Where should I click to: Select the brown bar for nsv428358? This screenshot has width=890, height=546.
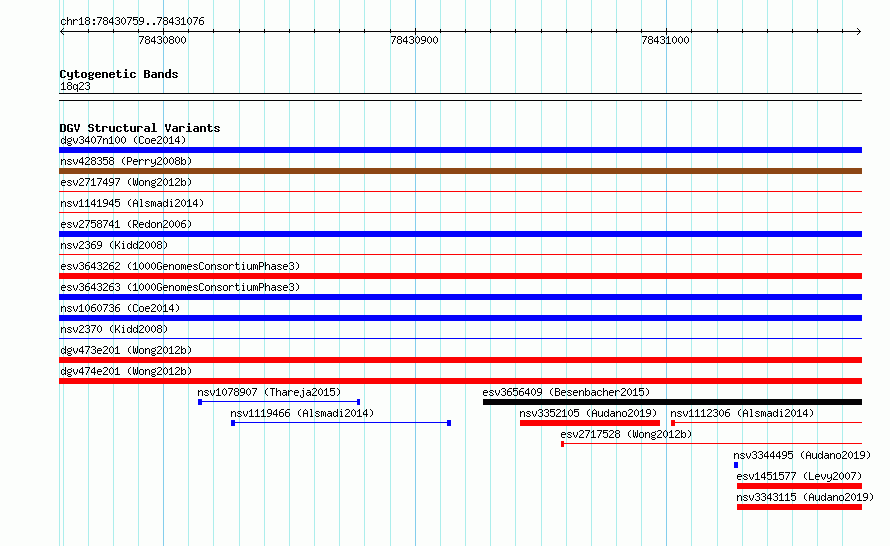pos(460,171)
